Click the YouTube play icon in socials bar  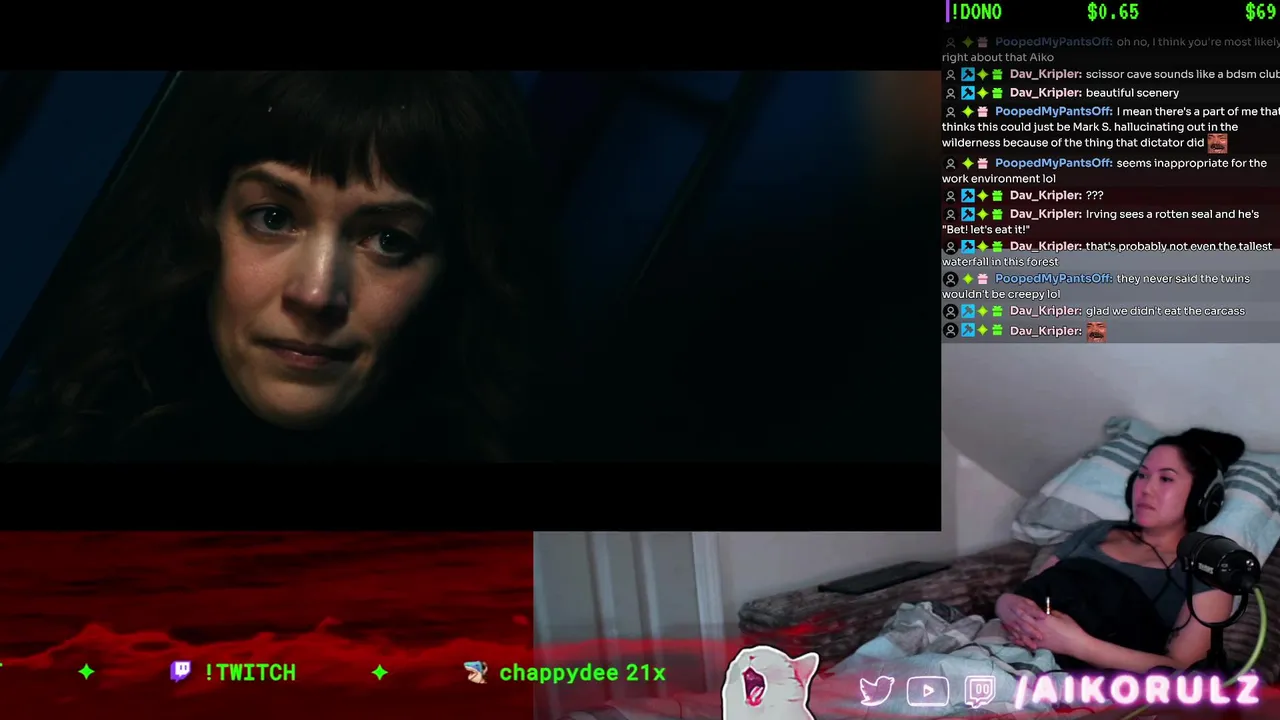coord(928,691)
